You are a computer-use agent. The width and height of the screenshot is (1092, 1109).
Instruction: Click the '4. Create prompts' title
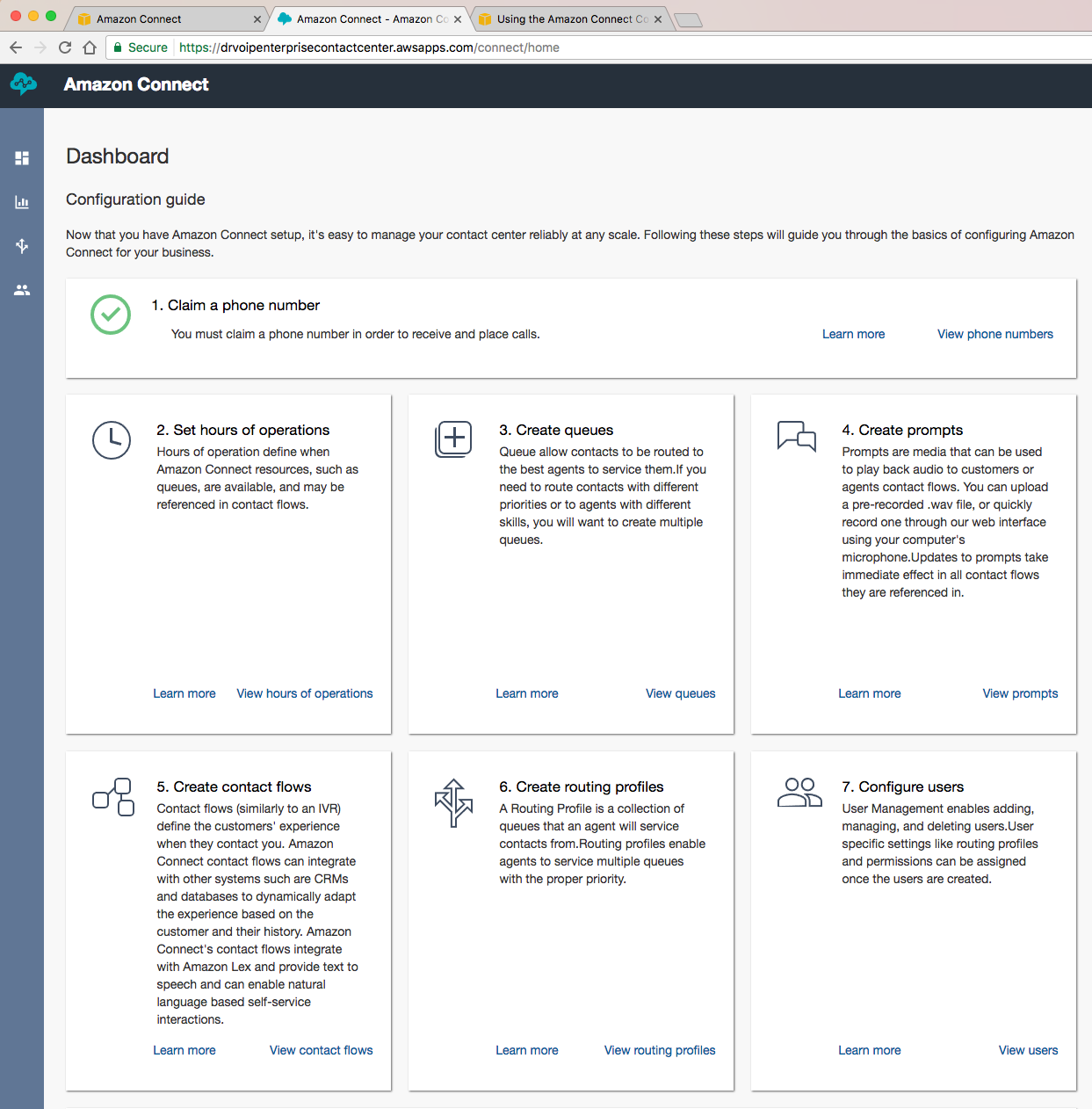coord(902,430)
